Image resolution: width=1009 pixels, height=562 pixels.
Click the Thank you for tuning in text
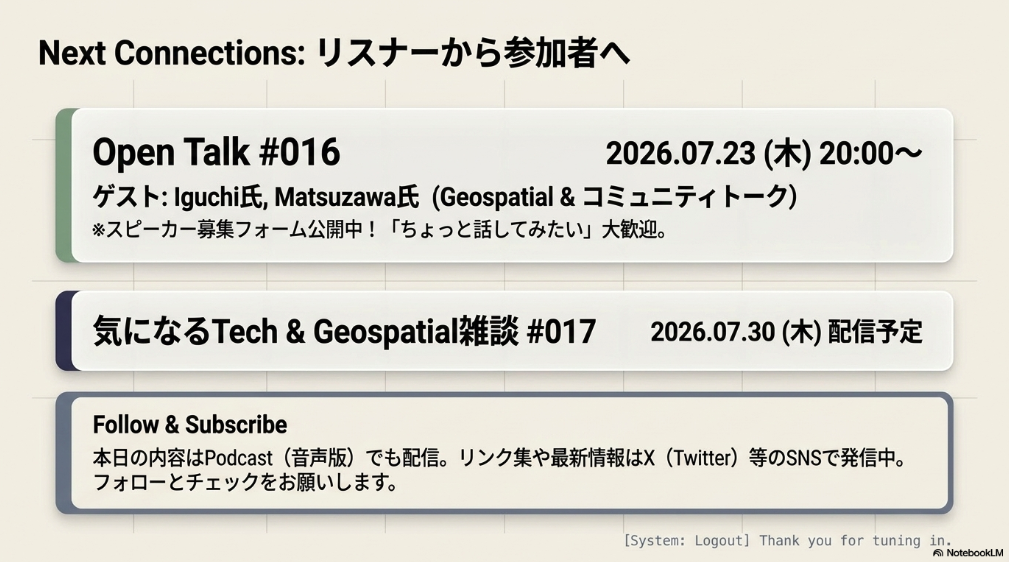click(855, 541)
